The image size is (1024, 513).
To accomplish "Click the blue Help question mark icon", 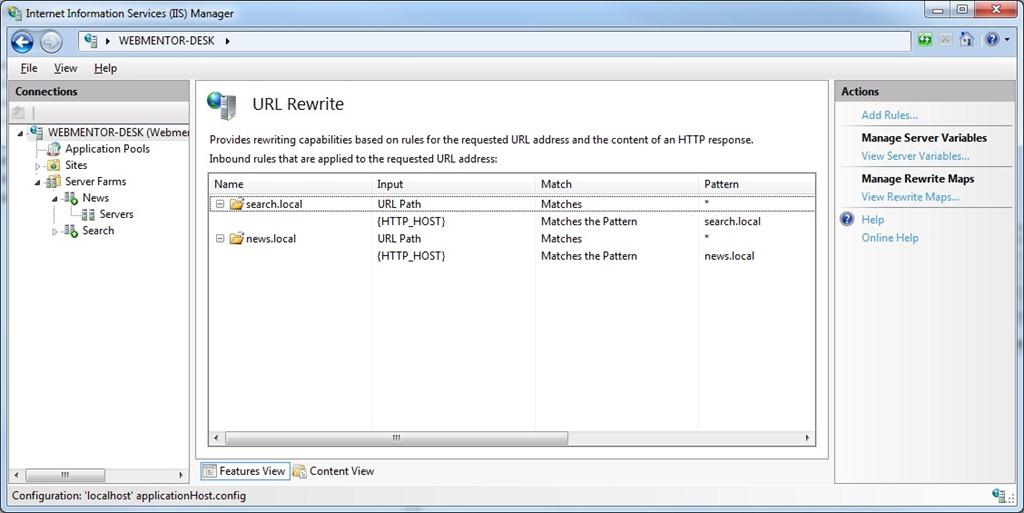I will [990, 40].
